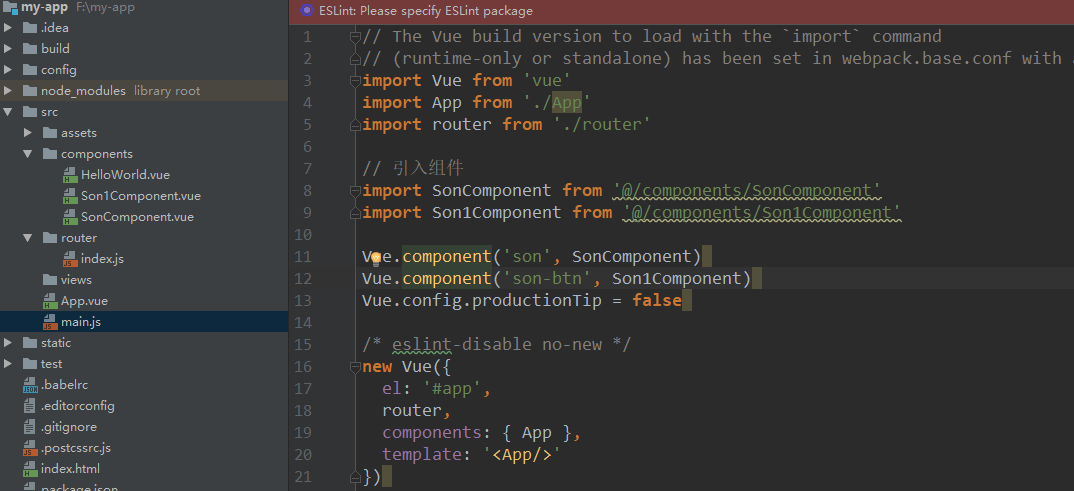The width and height of the screenshot is (1074, 491).
Task: Collapse the router folder arrow
Action: (28, 238)
